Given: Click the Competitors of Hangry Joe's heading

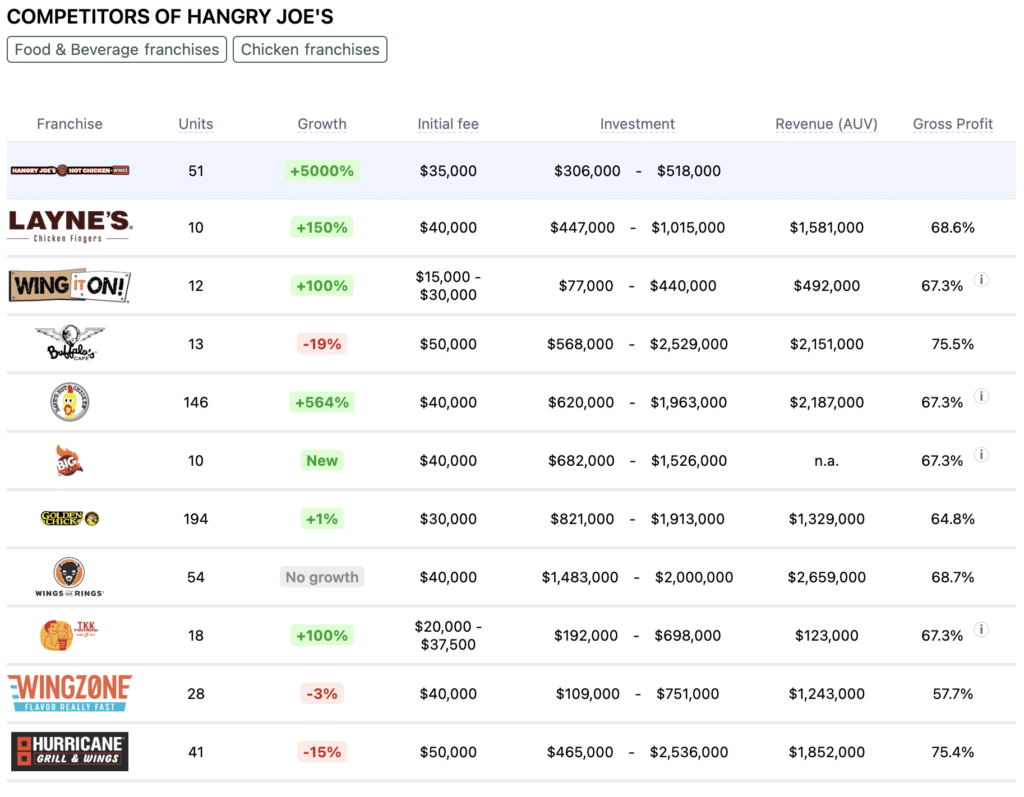Looking at the screenshot, I should pyautogui.click(x=170, y=16).
